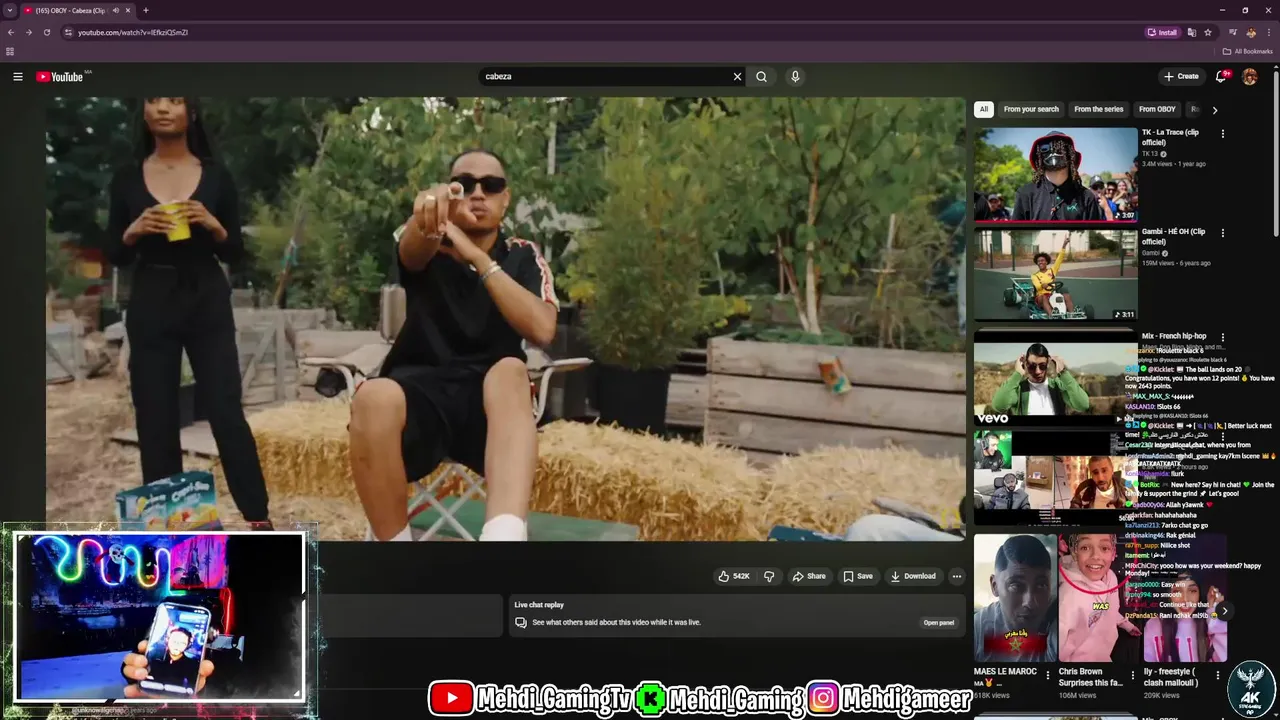
Task: Open the MAES LE MAROC short
Action: click(1015, 598)
